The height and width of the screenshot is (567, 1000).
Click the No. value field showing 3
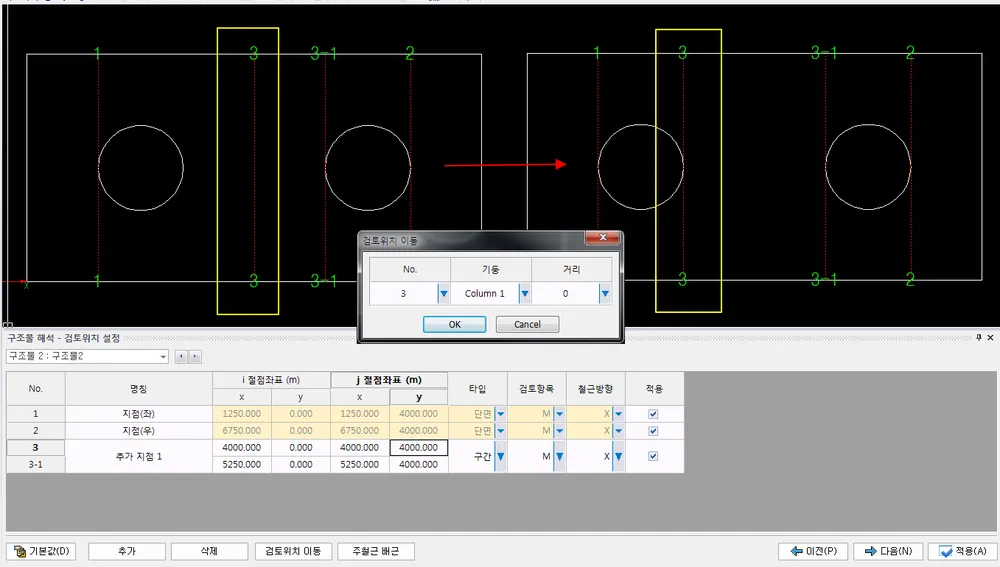pos(403,293)
